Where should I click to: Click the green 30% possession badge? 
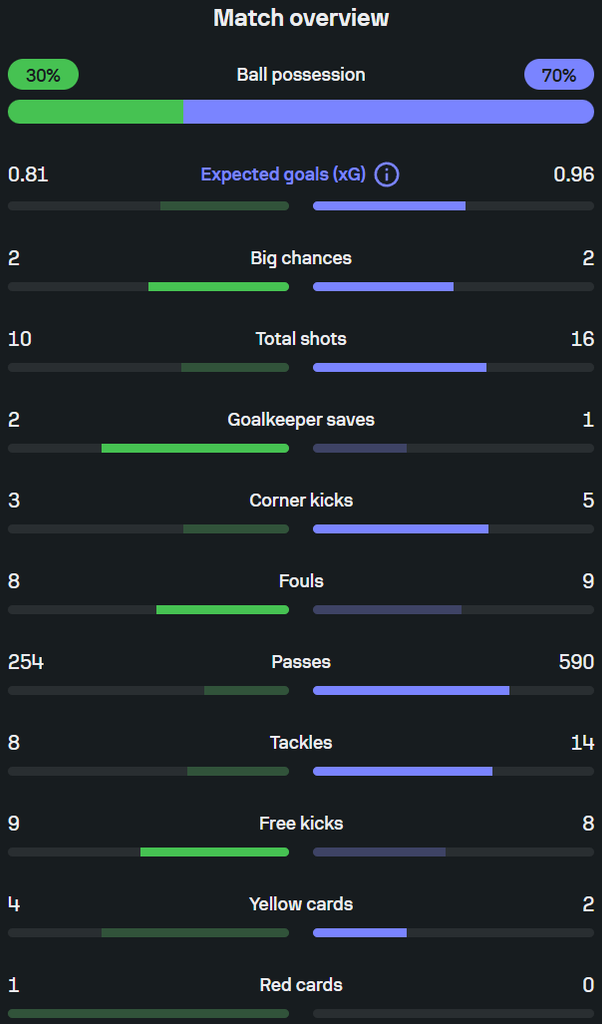pyautogui.click(x=43, y=74)
